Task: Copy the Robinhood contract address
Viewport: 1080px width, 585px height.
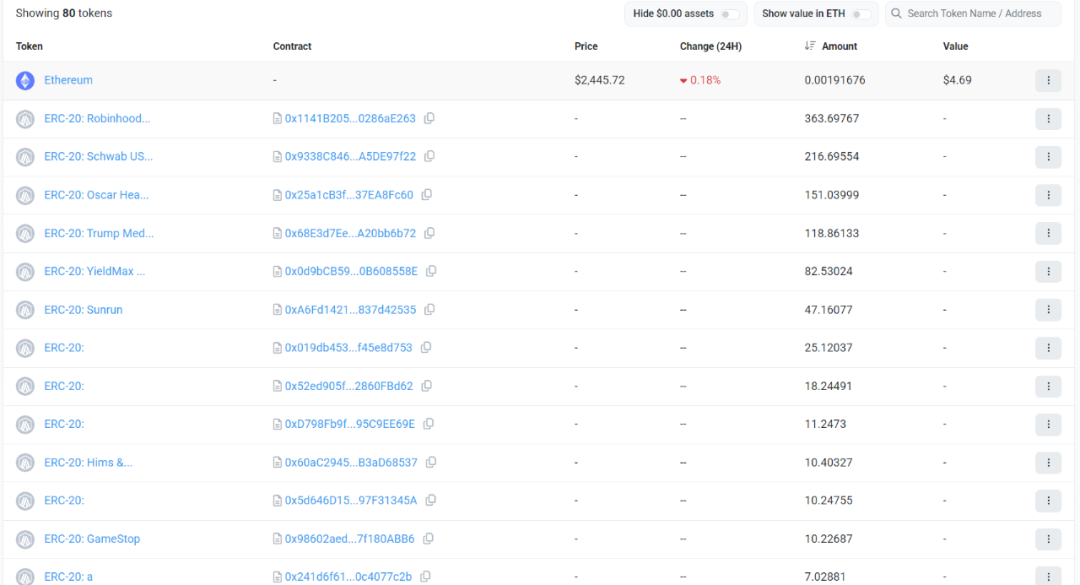Action: point(430,118)
